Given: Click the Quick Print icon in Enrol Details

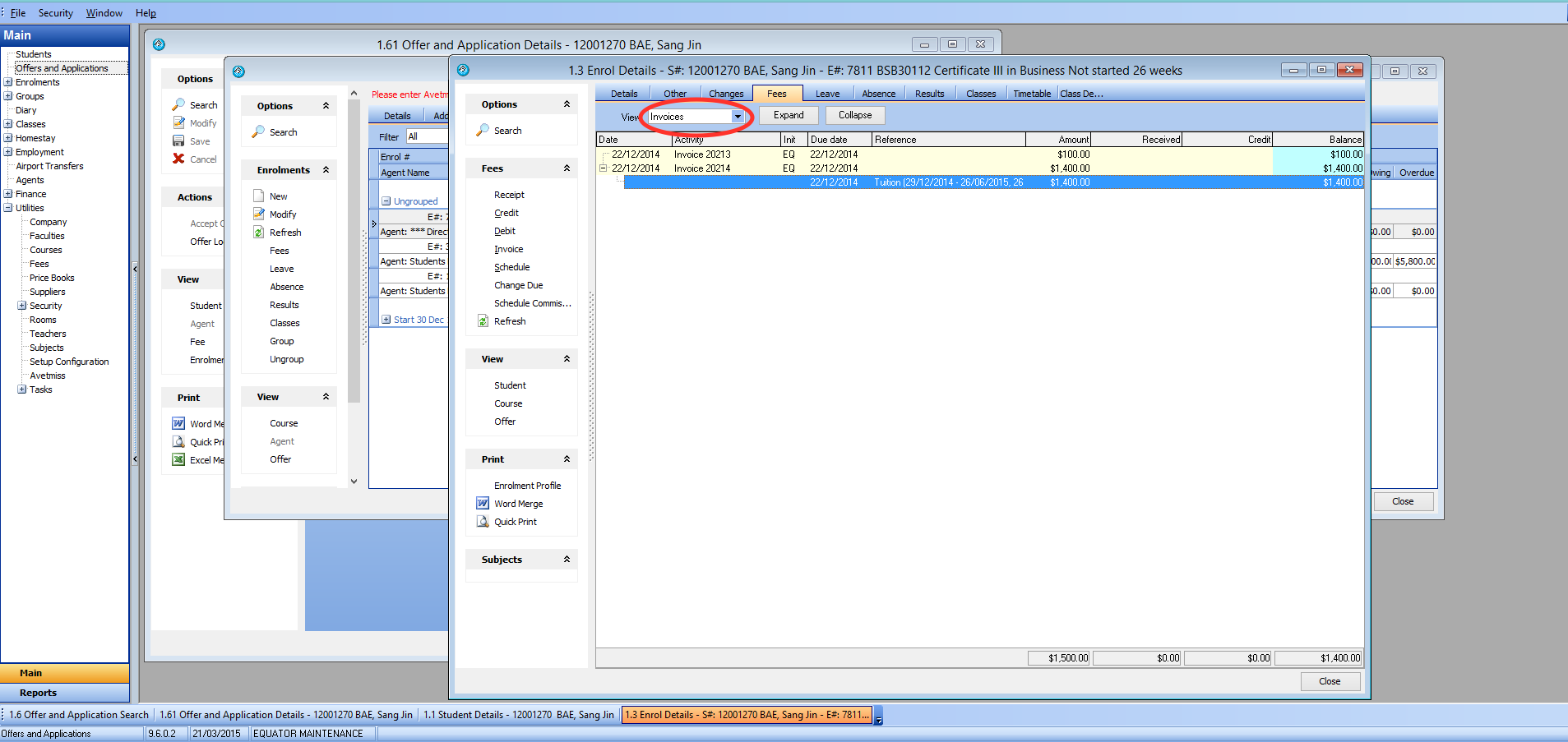Looking at the screenshot, I should click(483, 522).
